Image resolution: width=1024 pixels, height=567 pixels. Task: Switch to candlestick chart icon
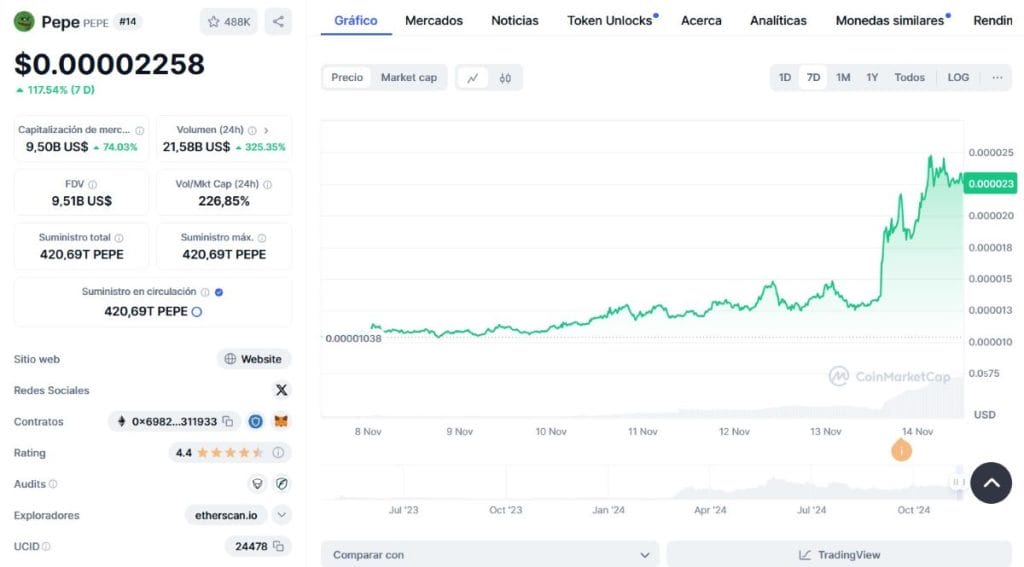[x=505, y=78]
